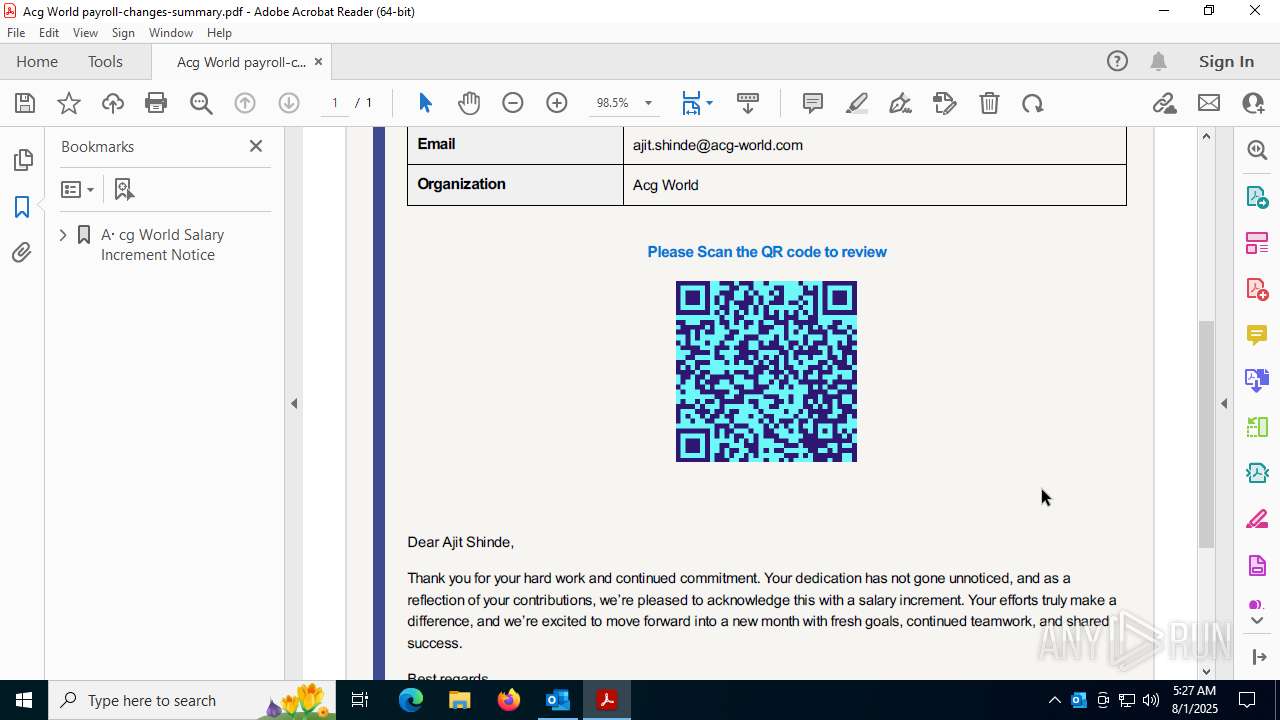Open the Page Thumbnails panel
1280x720 pixels.
[22, 160]
